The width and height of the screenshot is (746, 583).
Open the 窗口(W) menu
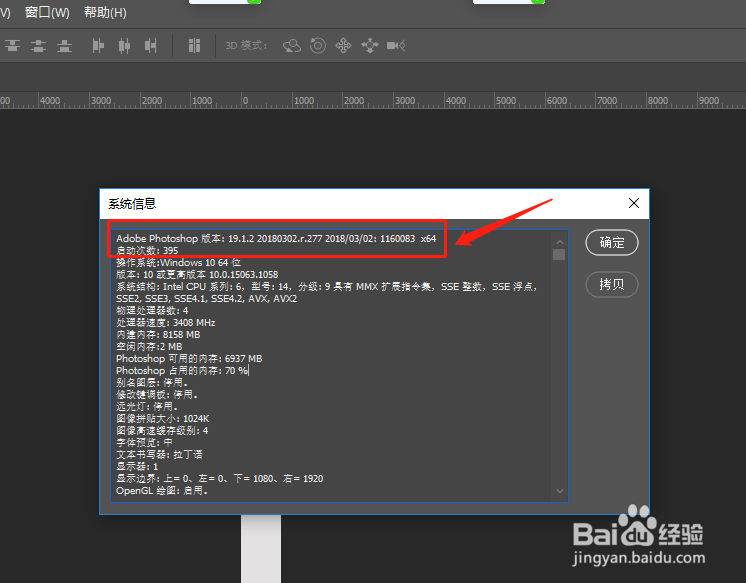(x=47, y=12)
